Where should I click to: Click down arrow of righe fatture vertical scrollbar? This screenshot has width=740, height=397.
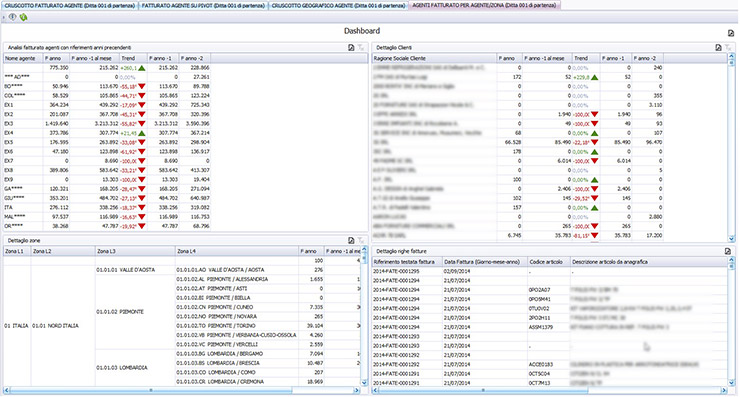pos(731,382)
